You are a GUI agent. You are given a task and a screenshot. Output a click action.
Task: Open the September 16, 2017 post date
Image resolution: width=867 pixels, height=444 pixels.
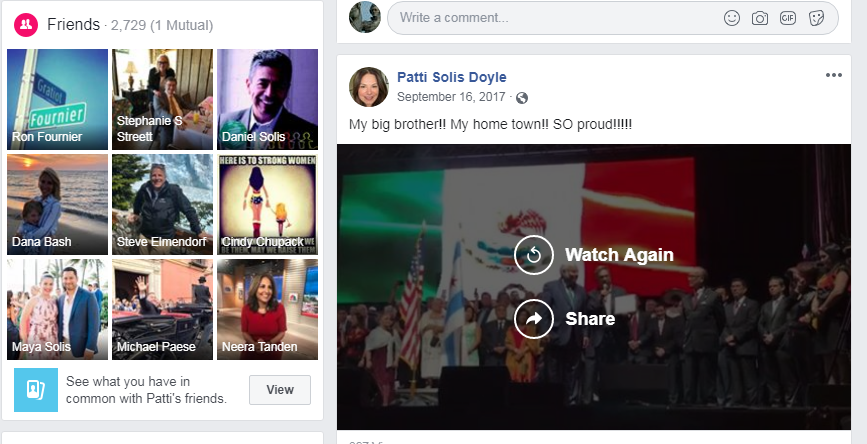tap(451, 97)
